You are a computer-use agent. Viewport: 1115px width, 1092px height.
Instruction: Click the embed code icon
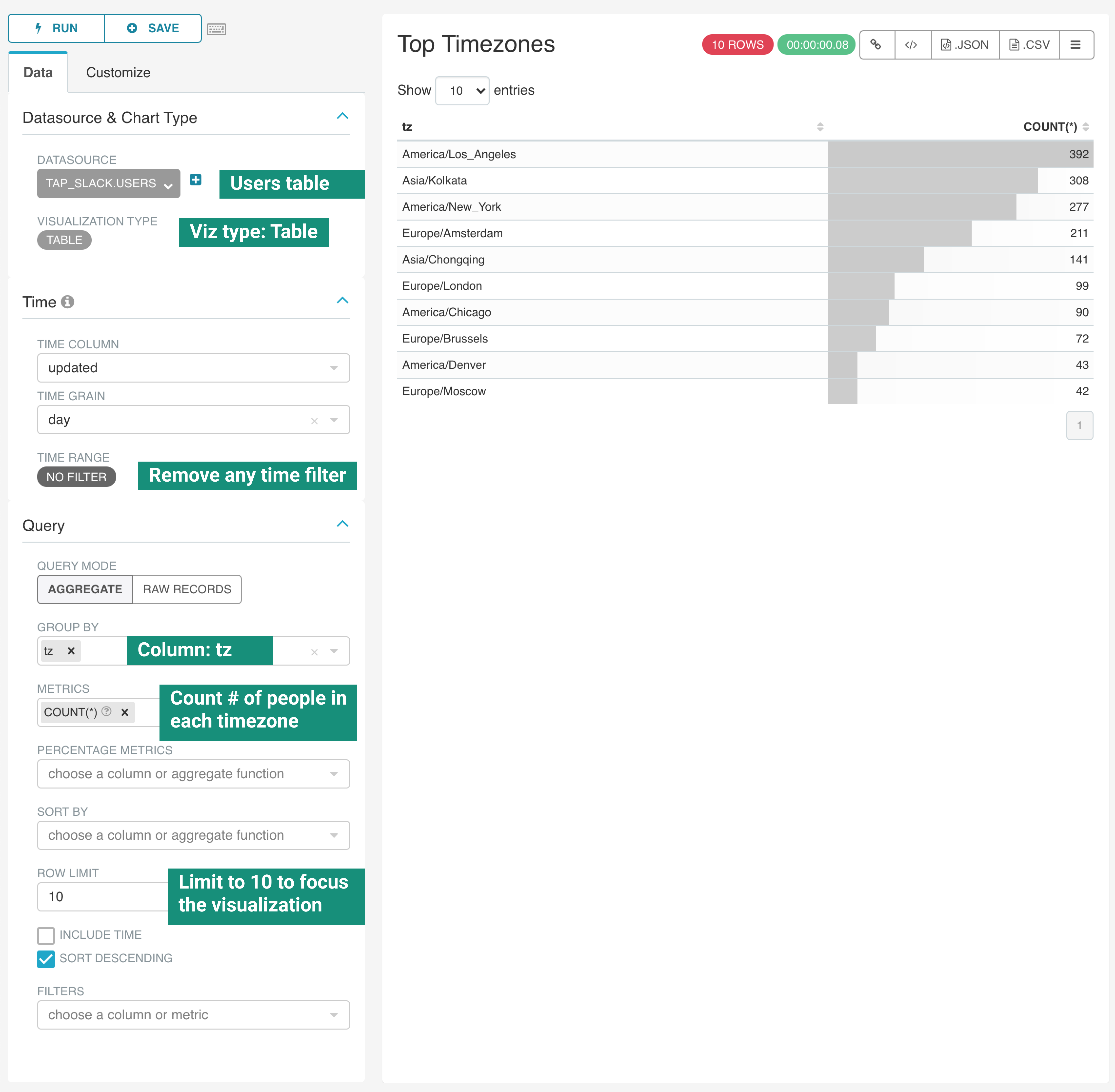(912, 45)
